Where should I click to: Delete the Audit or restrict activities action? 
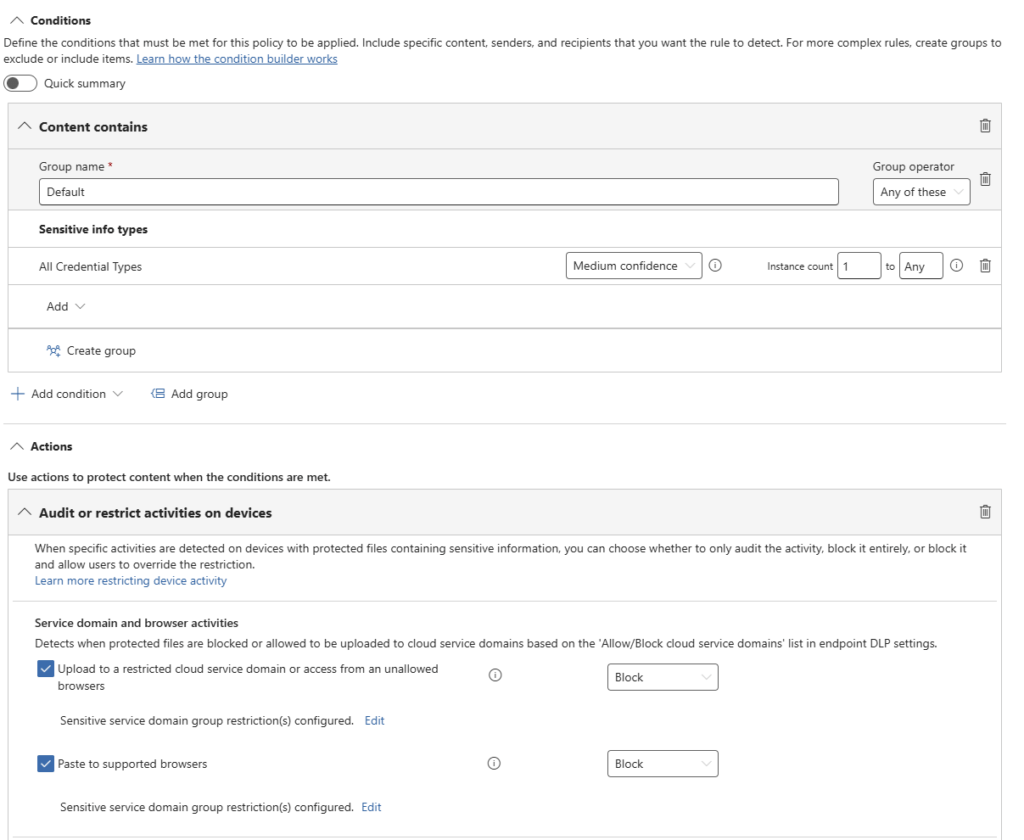pos(985,511)
